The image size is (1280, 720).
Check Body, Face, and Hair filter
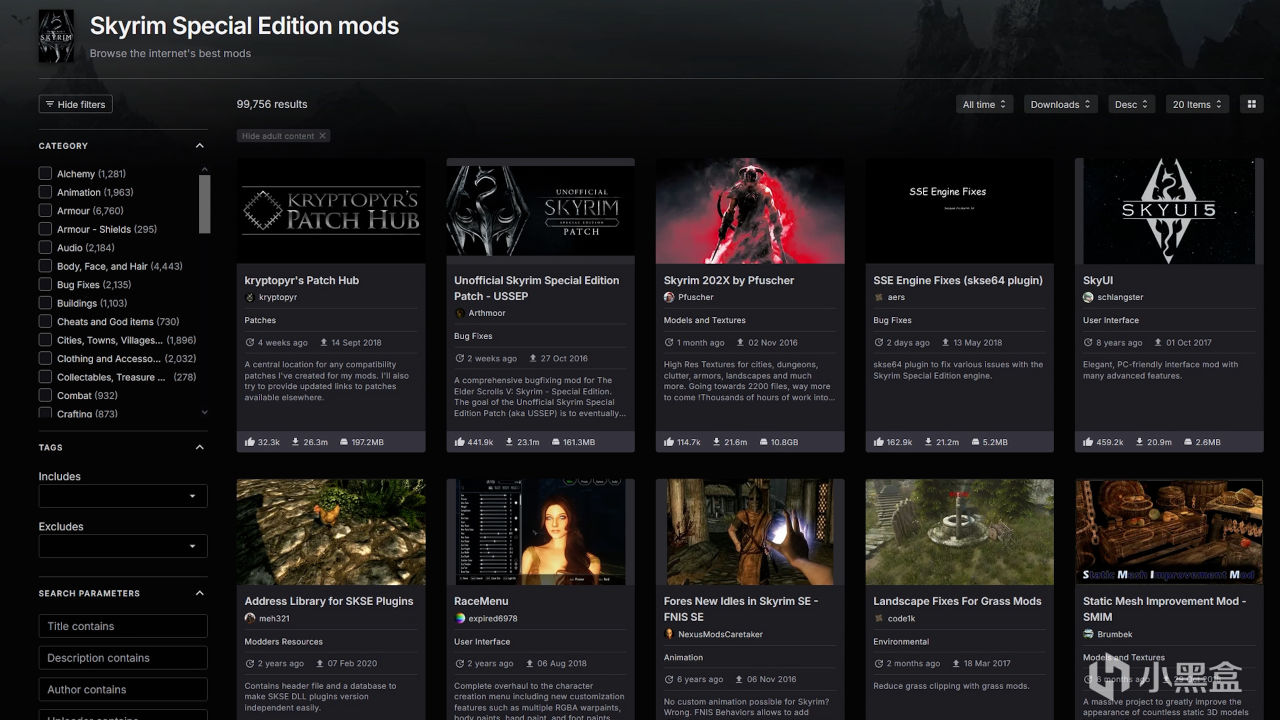[x=45, y=266]
